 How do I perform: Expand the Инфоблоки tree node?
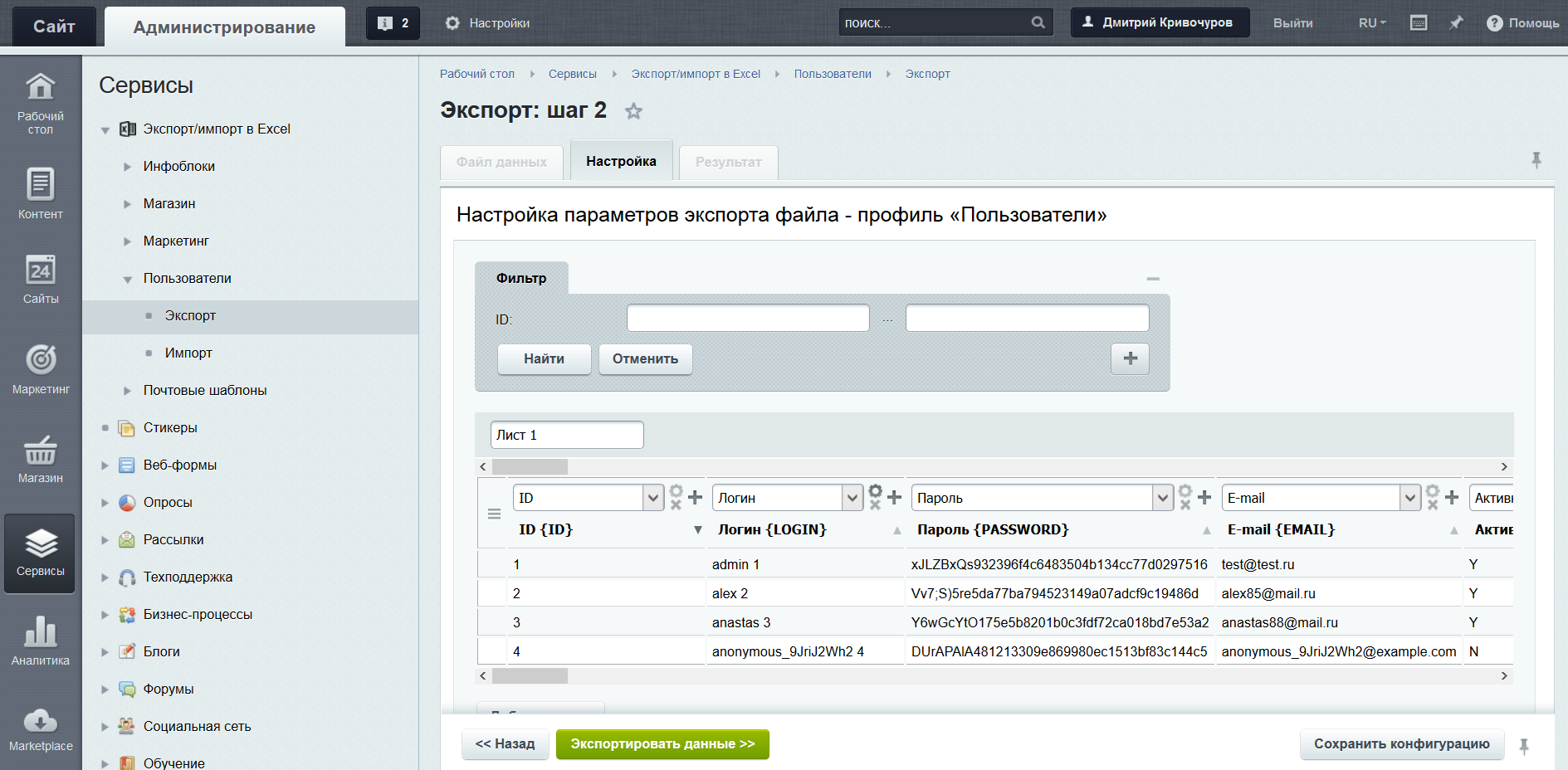127,167
